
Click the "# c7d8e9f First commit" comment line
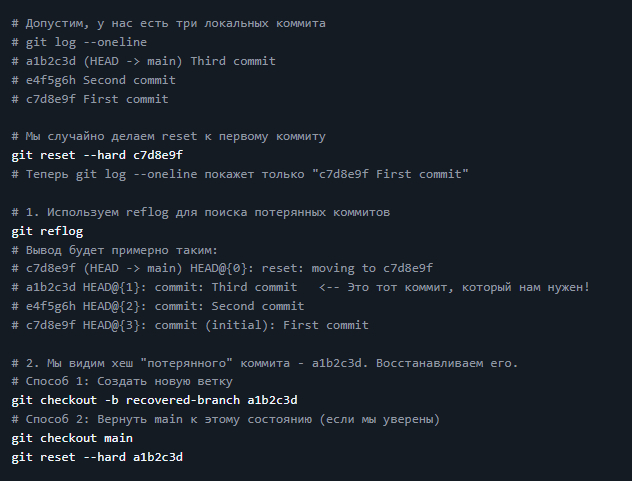tap(90, 99)
